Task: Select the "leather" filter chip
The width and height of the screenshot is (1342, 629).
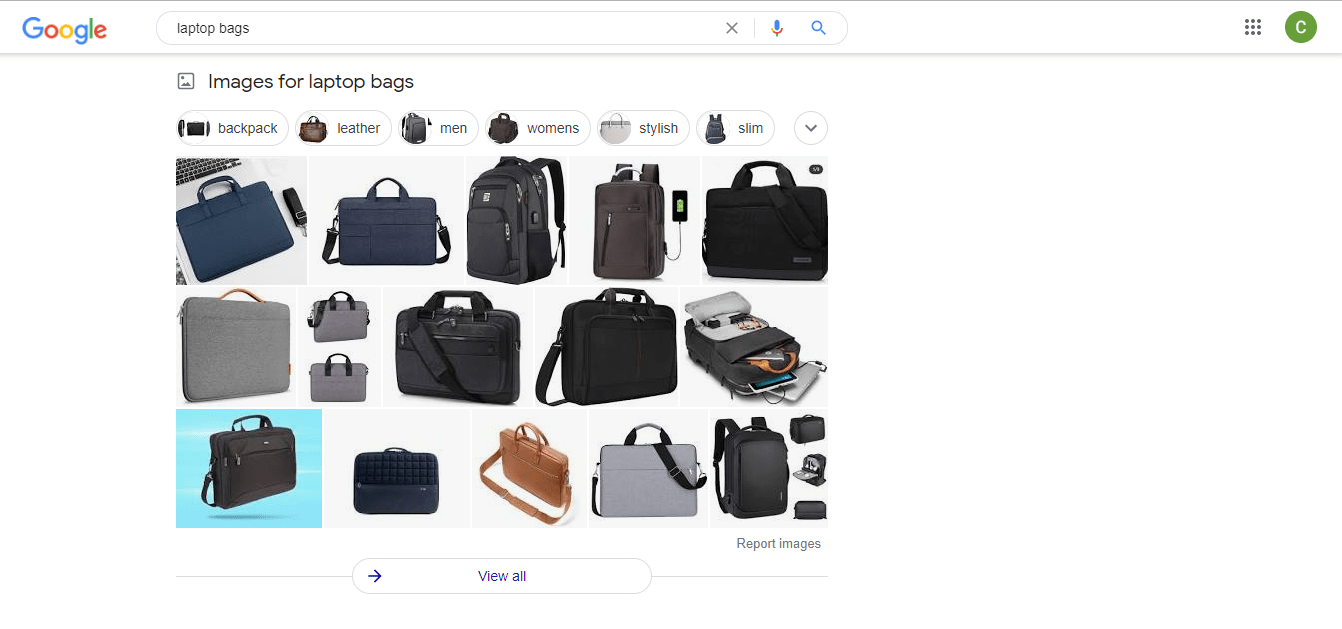Action: [343, 128]
